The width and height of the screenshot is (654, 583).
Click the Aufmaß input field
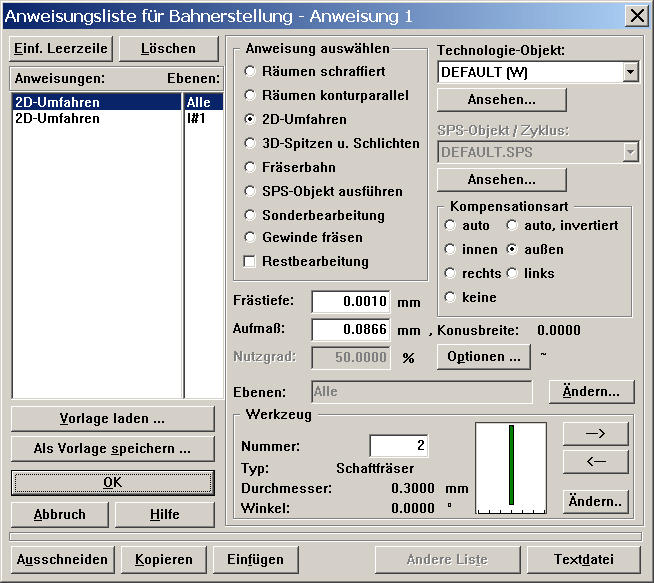coord(356,330)
